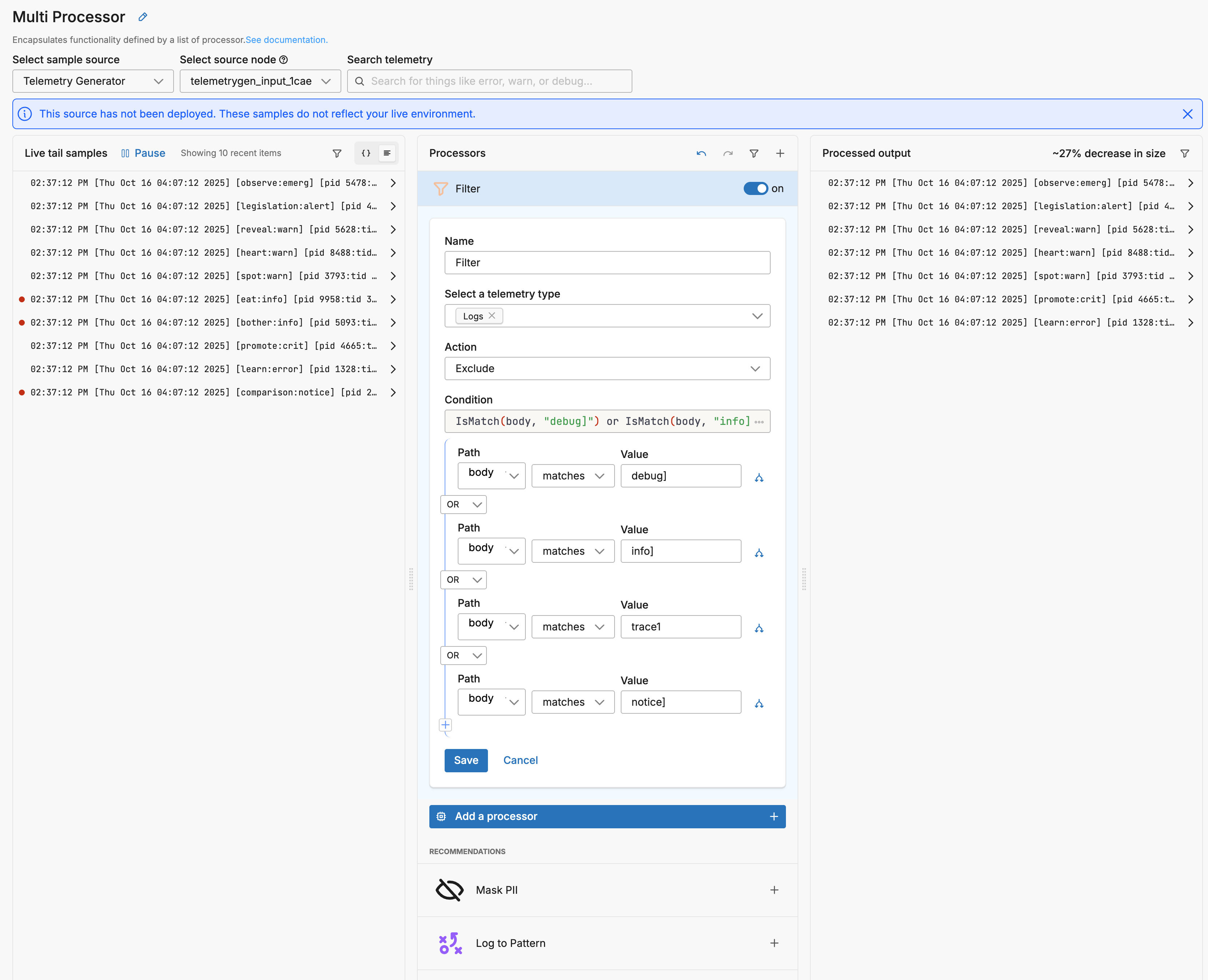Image resolution: width=1208 pixels, height=980 pixels.
Task: Filter the Live tail samples list
Action: 337,154
